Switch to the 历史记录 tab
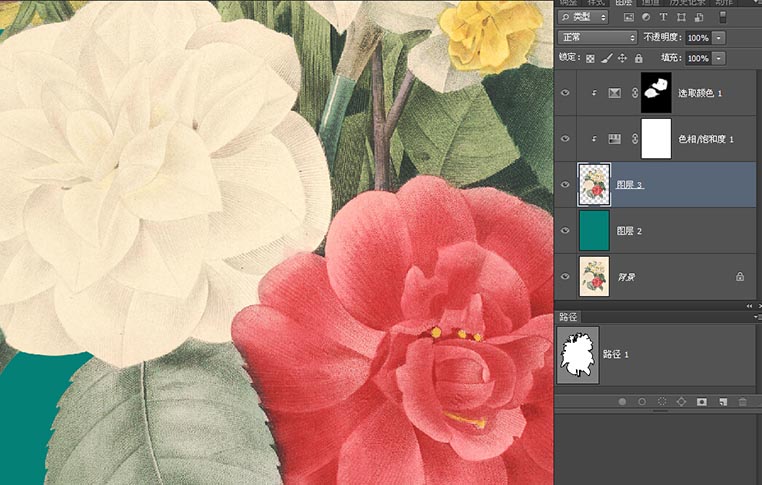Viewport: 762px width, 485px height. click(x=688, y=2)
